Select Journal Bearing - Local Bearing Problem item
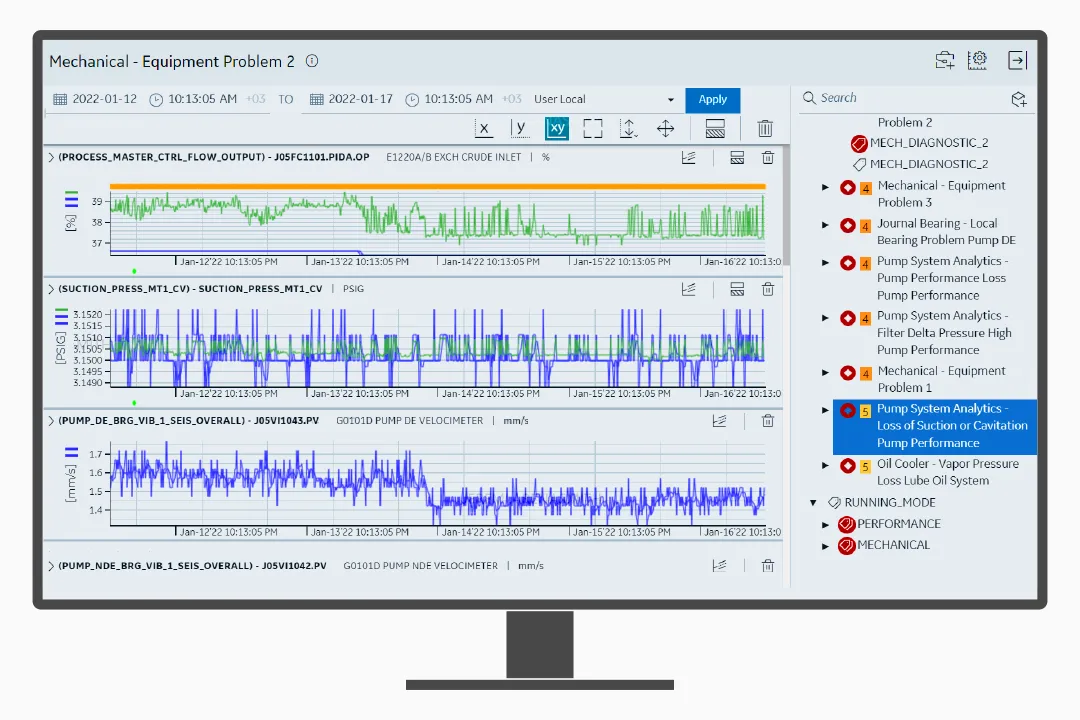1080x720 pixels. point(936,232)
